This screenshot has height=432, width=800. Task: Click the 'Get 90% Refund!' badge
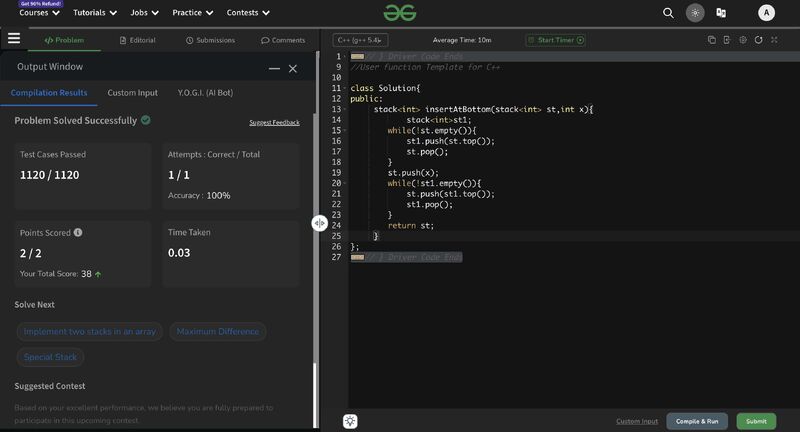tap(41, 4)
